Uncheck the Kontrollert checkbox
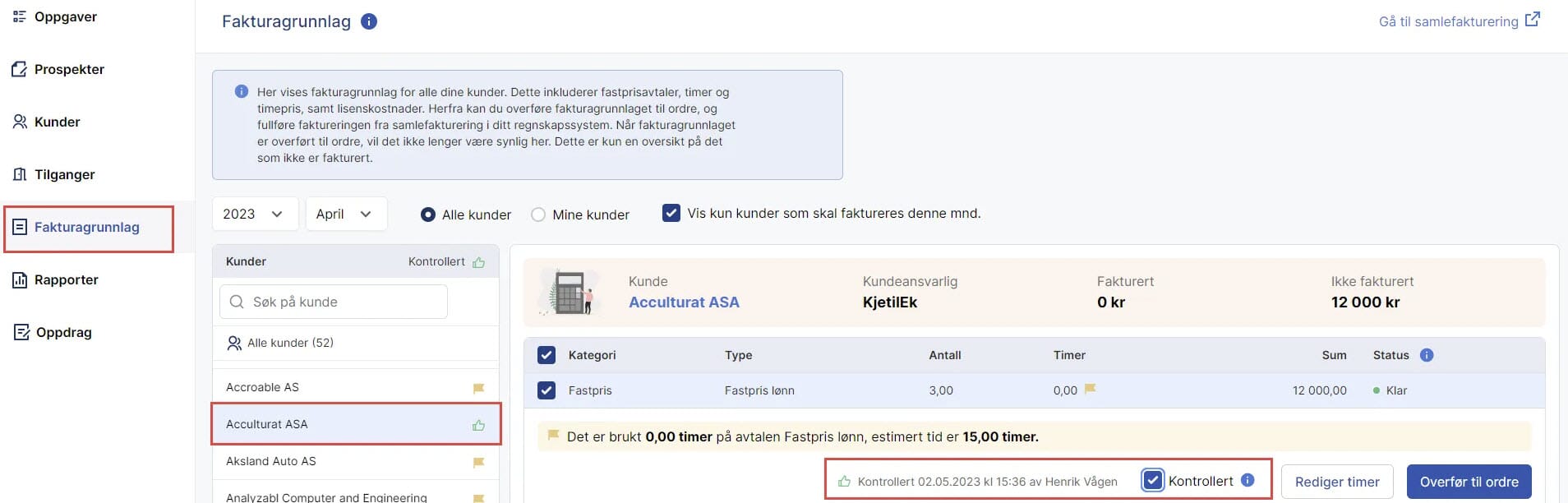Image resolution: width=1568 pixels, height=503 pixels. [1152, 481]
